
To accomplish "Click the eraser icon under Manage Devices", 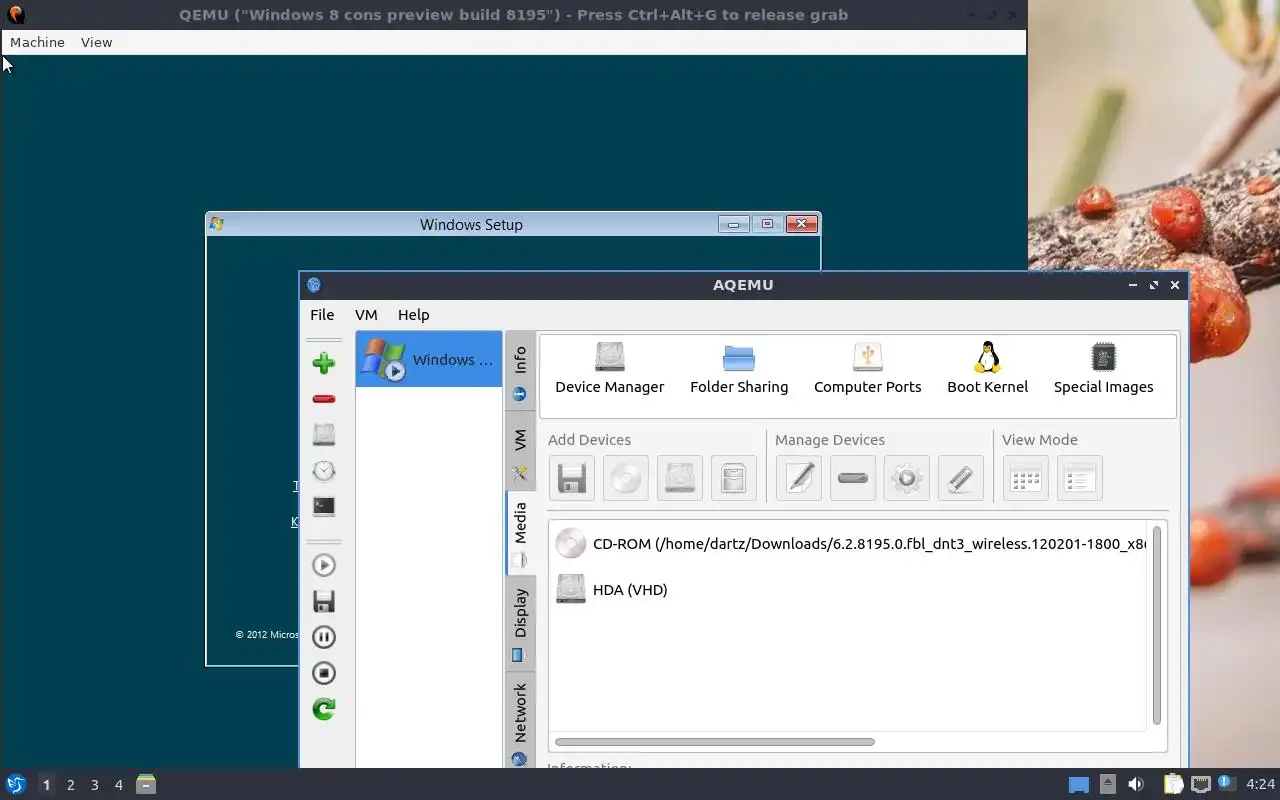I will 960,478.
